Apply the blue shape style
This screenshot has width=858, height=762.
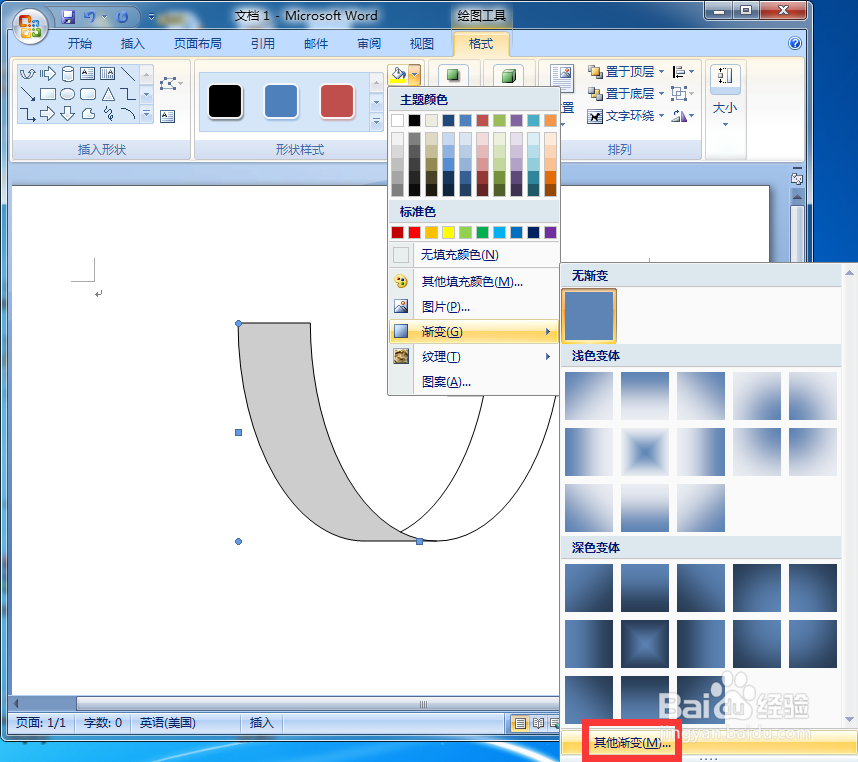point(281,101)
